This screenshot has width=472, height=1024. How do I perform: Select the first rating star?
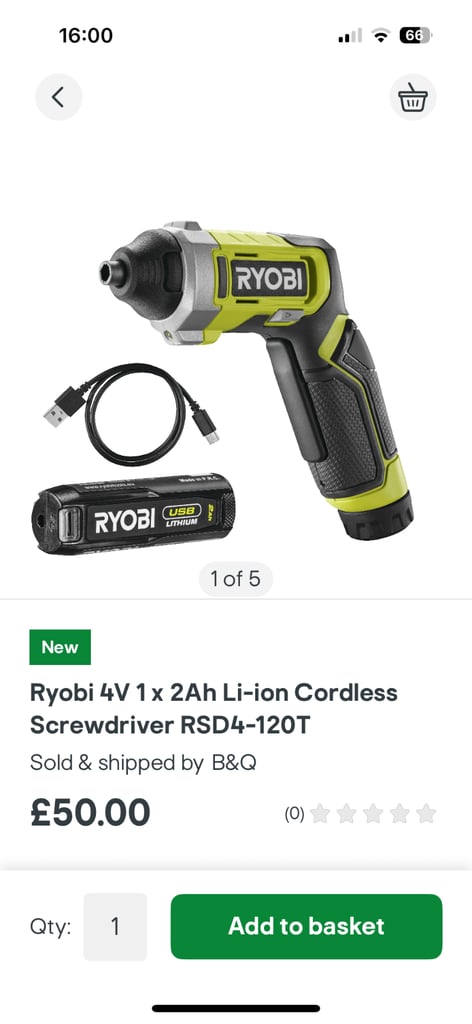(319, 813)
